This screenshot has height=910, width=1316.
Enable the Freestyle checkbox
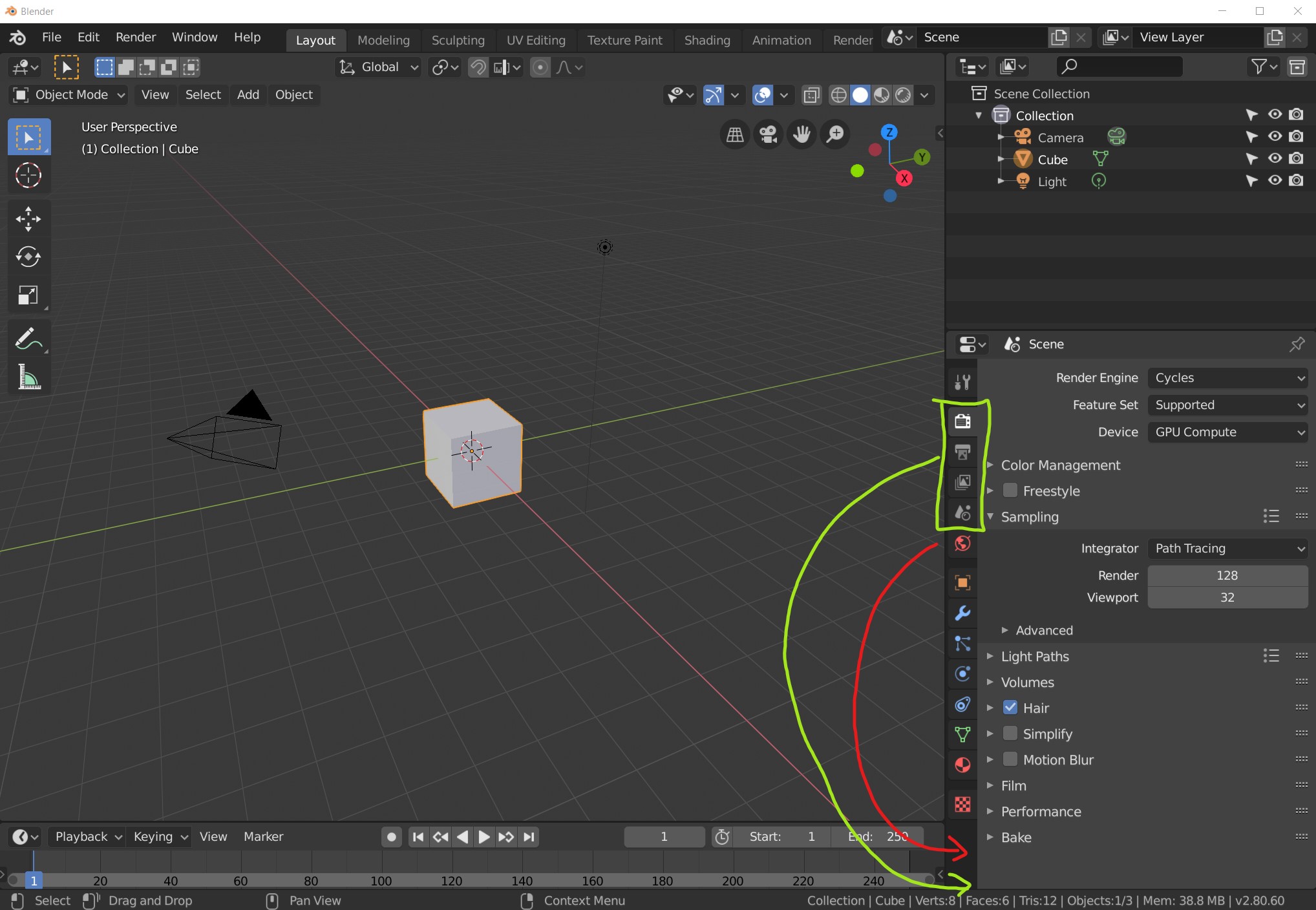(x=1010, y=491)
